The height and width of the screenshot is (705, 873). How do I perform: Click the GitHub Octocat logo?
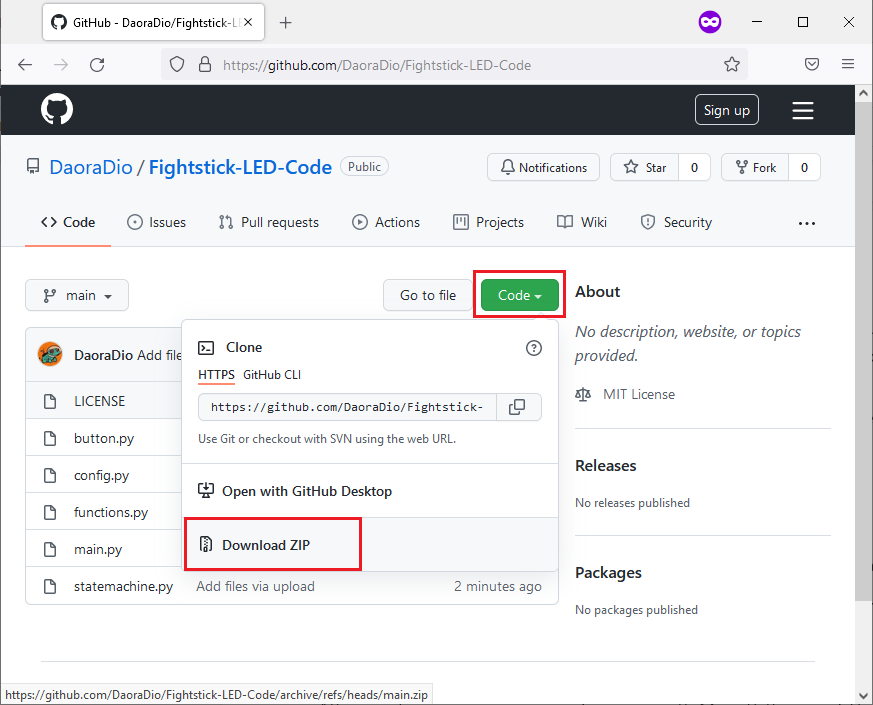pyautogui.click(x=57, y=109)
